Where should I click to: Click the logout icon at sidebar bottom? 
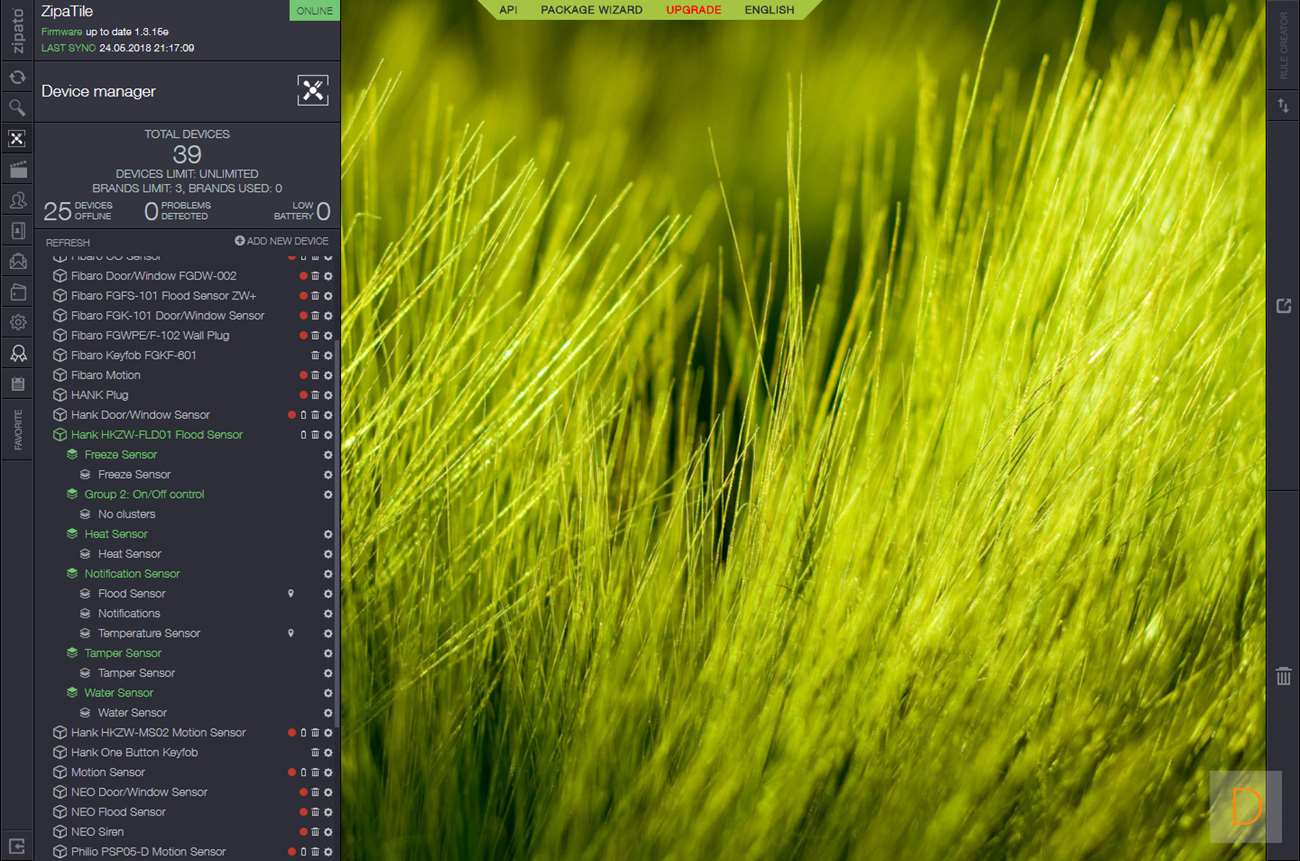[17, 845]
